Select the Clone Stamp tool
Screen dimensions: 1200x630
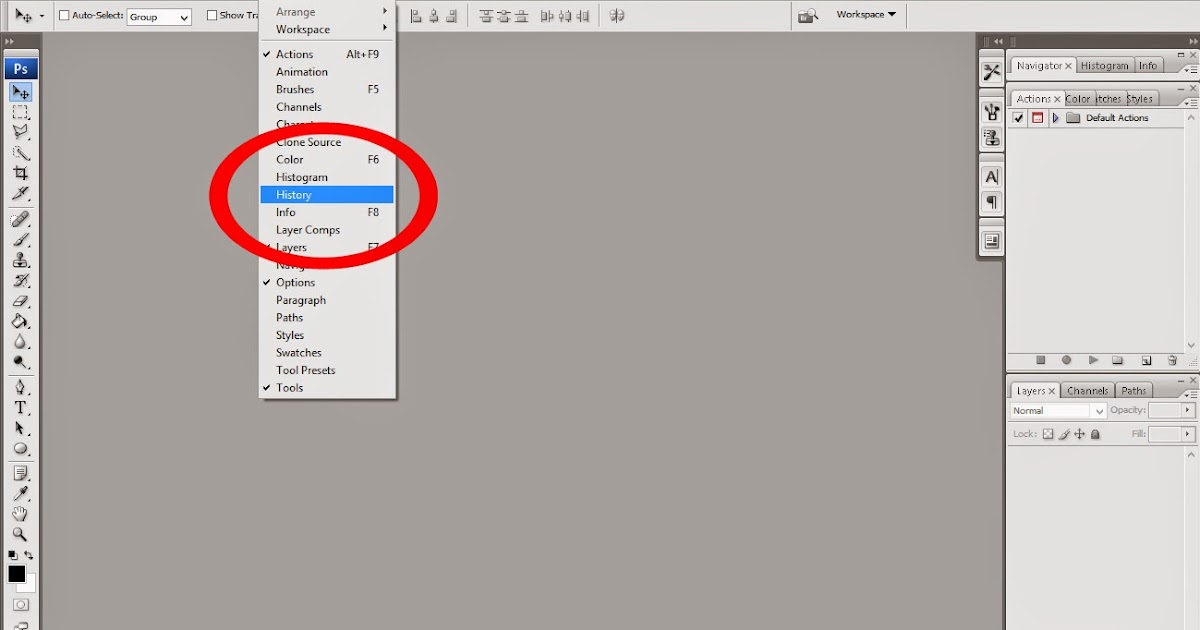pyautogui.click(x=21, y=260)
